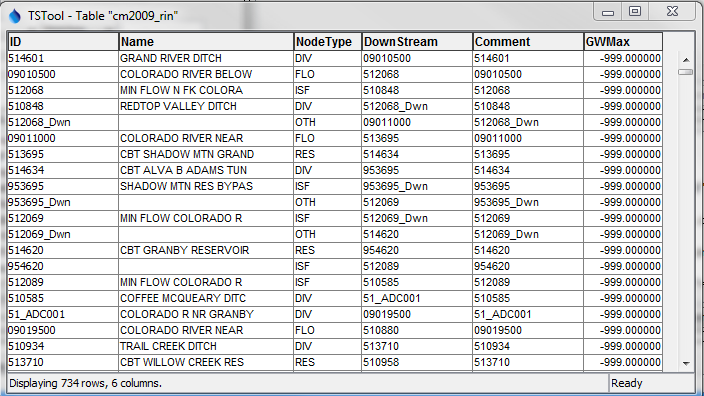Click name cell CBT WILLOW CREEK RES
Screen dimensions: 704x396
tap(206, 362)
